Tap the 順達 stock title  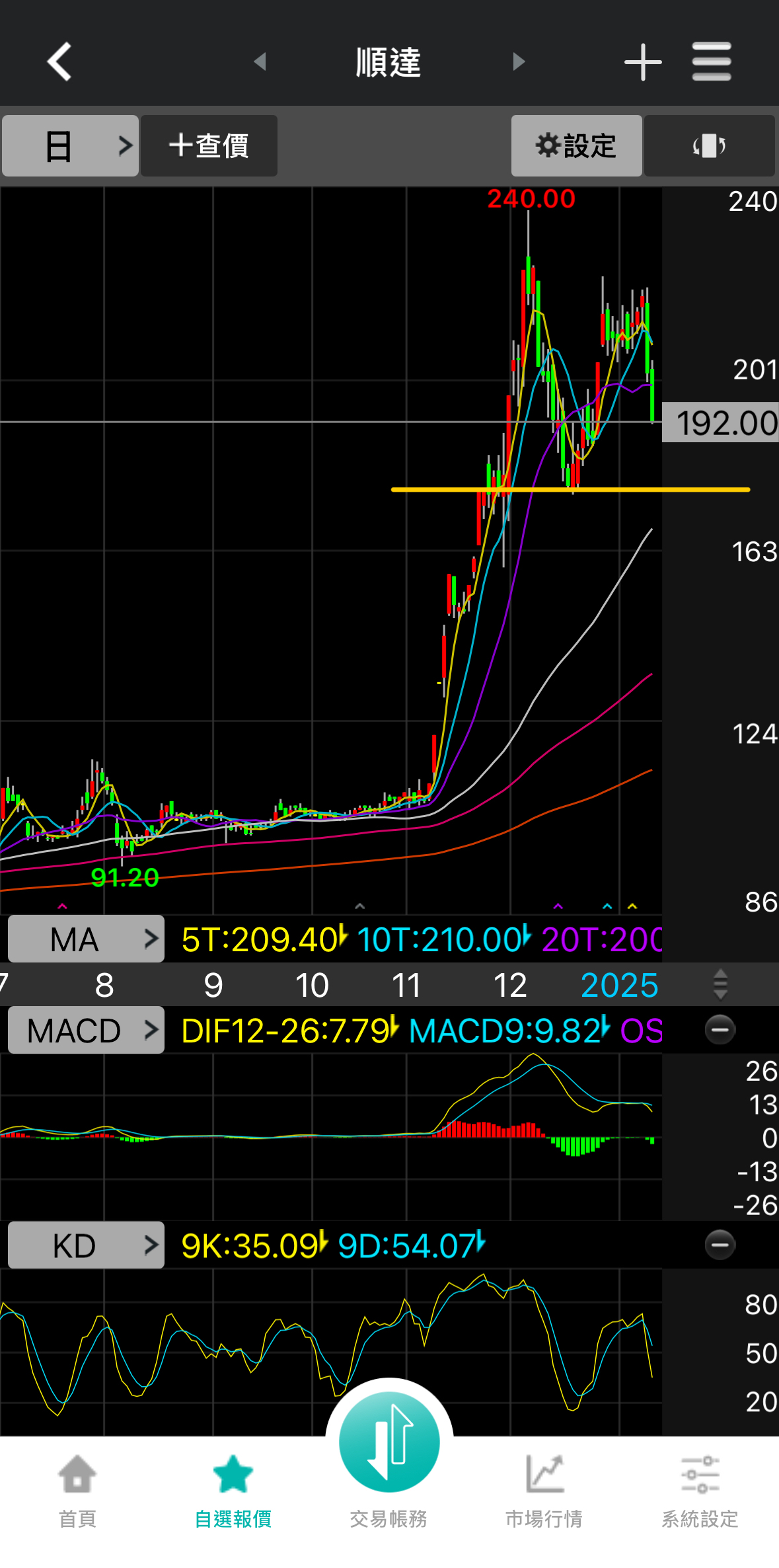389,62
